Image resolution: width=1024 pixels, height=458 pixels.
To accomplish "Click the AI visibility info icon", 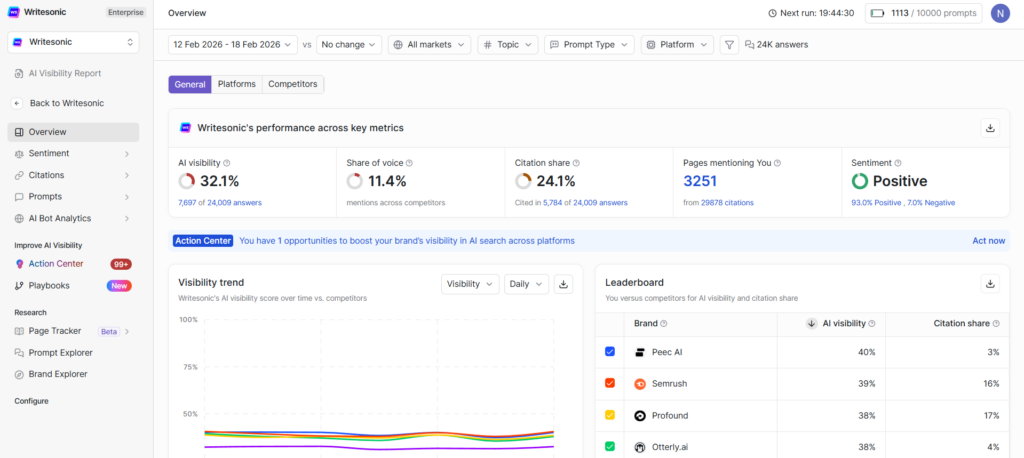I will [x=227, y=163].
